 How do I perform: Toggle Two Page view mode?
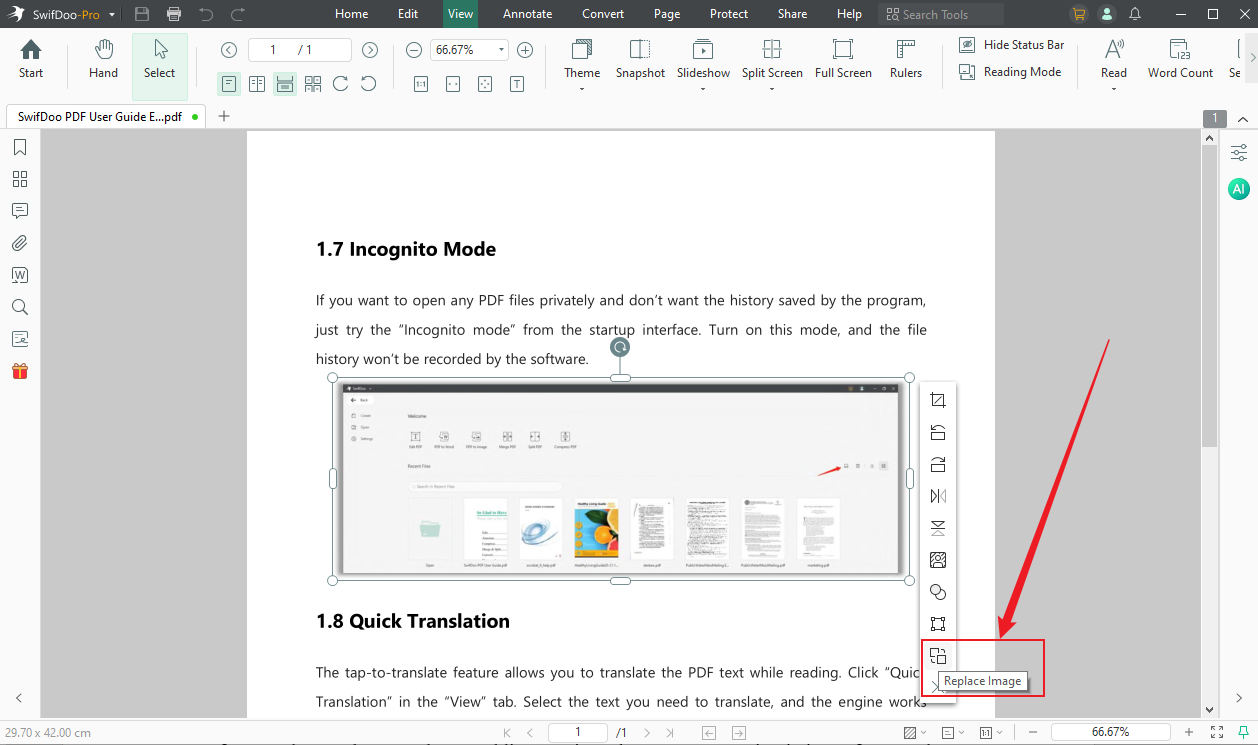(x=257, y=84)
